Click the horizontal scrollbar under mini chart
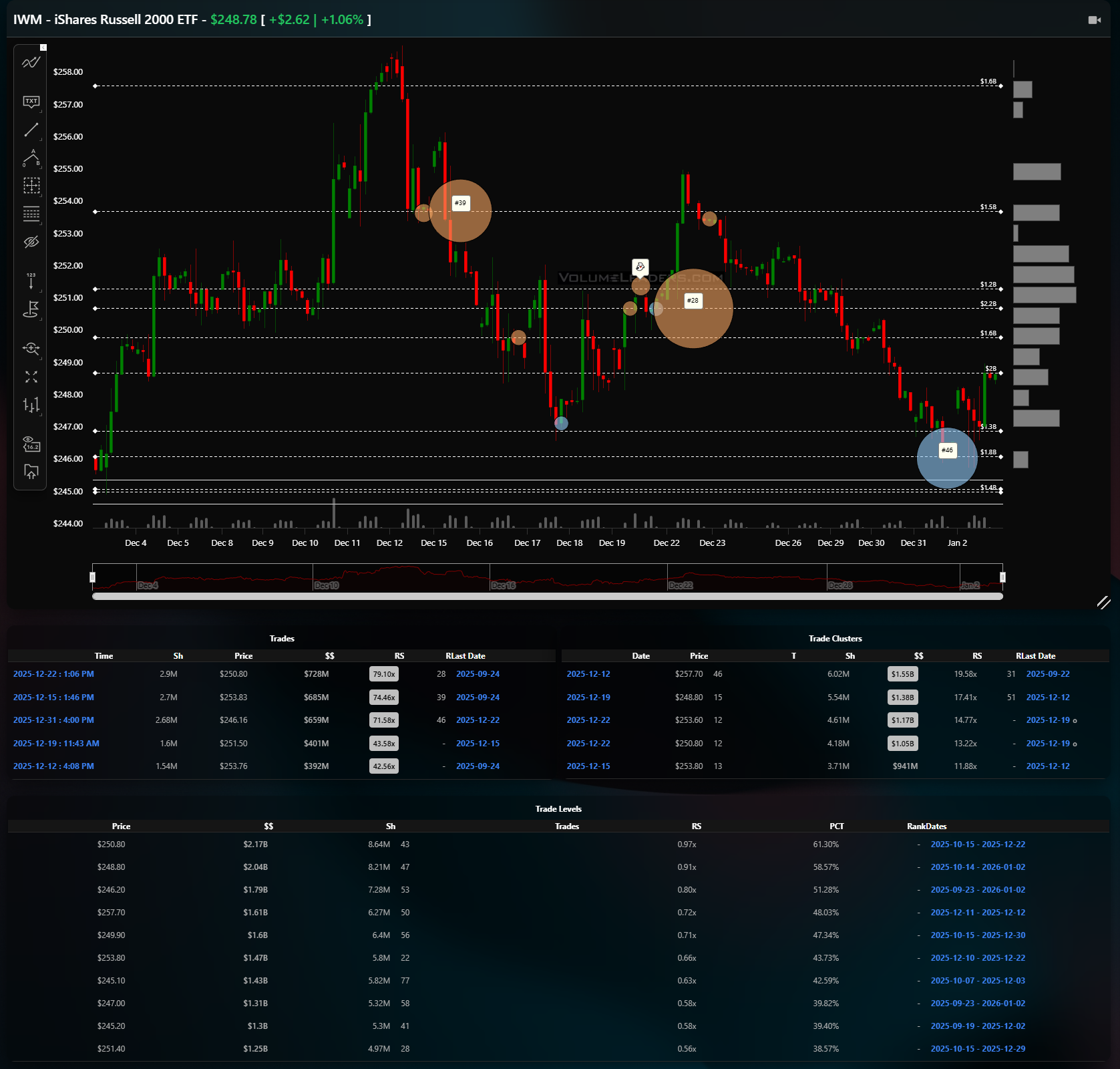Image resolution: width=1120 pixels, height=1069 pixels. (x=548, y=596)
